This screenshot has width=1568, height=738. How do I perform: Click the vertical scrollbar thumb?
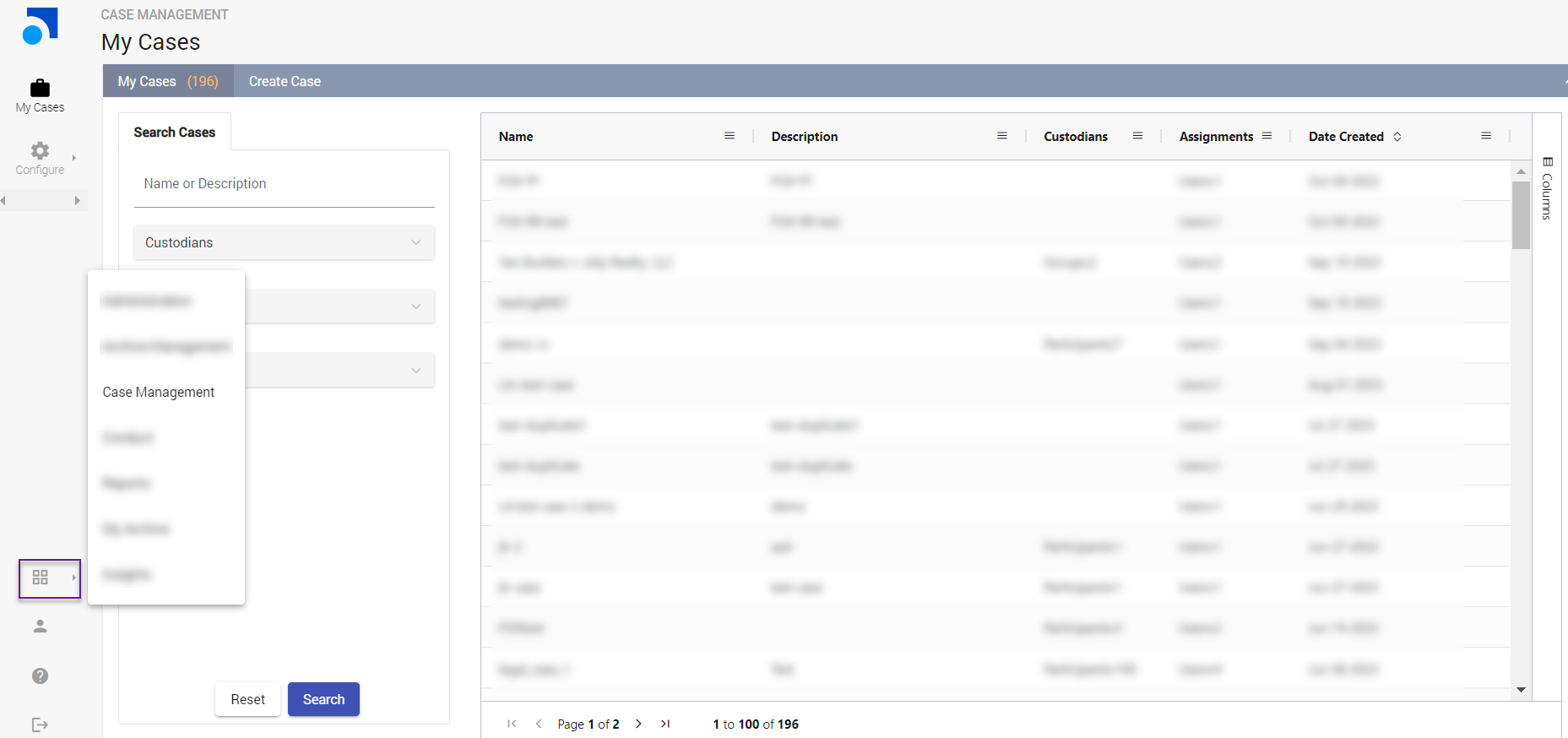click(x=1521, y=215)
